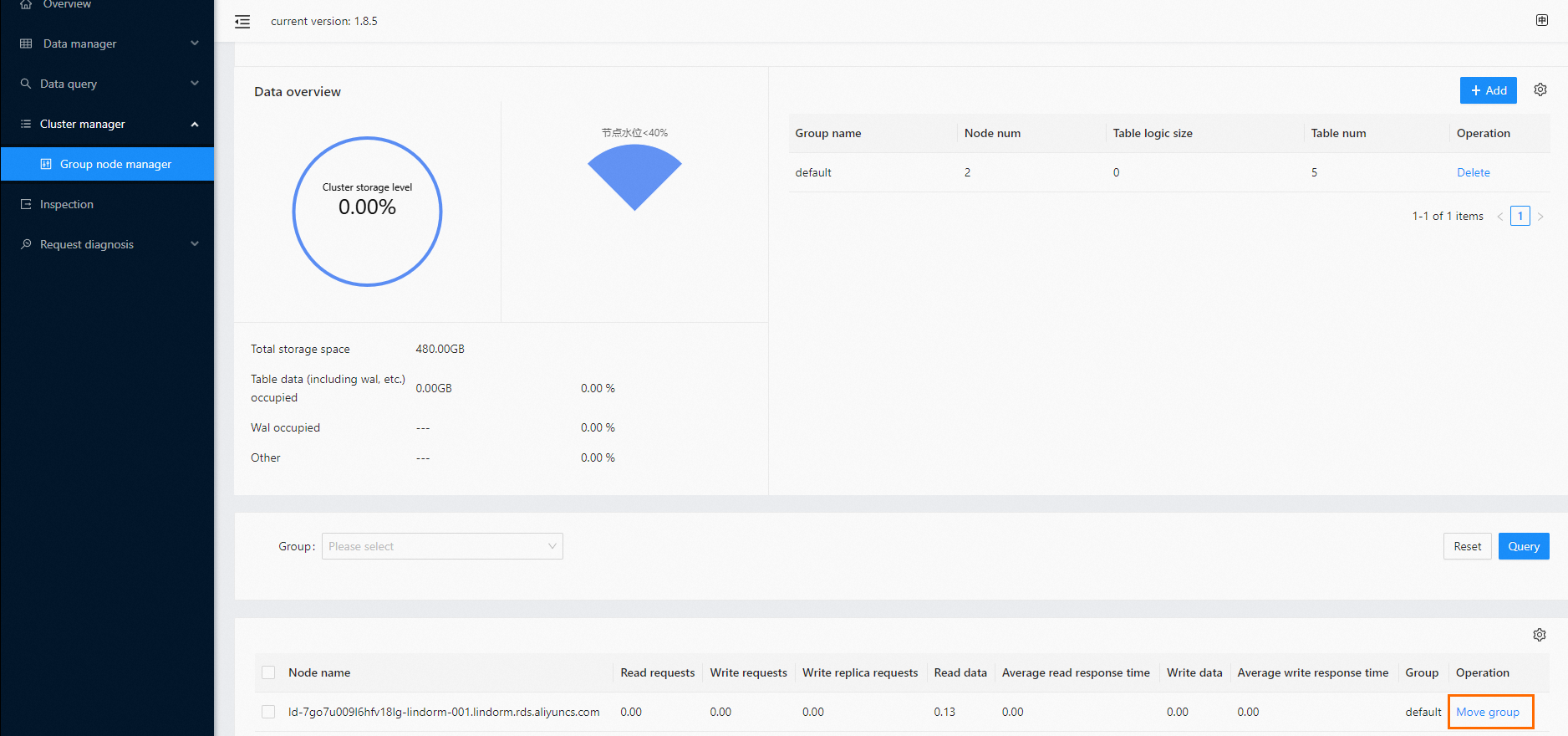The image size is (1568, 736).
Task: Delete the default group
Action: coord(1473,172)
